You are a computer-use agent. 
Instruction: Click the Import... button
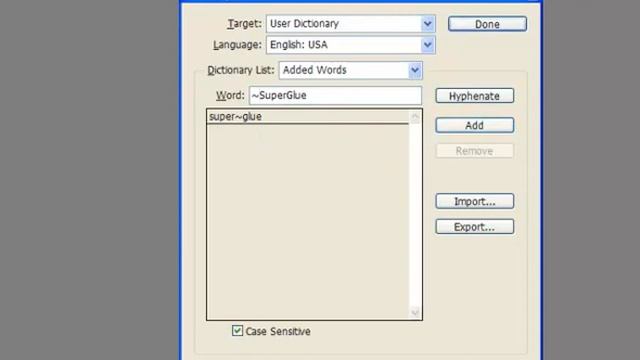point(474,201)
